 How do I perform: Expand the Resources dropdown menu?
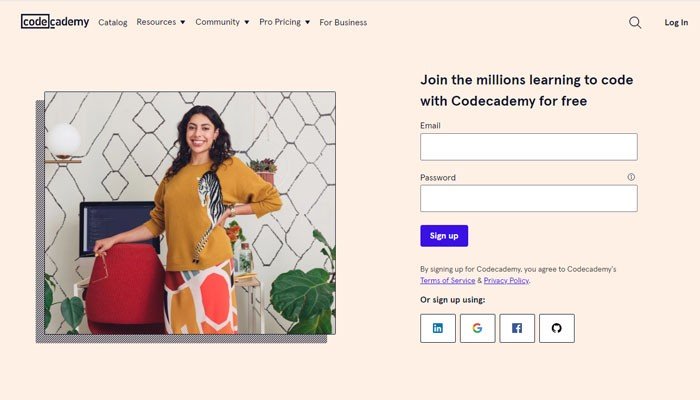pyautogui.click(x=161, y=22)
